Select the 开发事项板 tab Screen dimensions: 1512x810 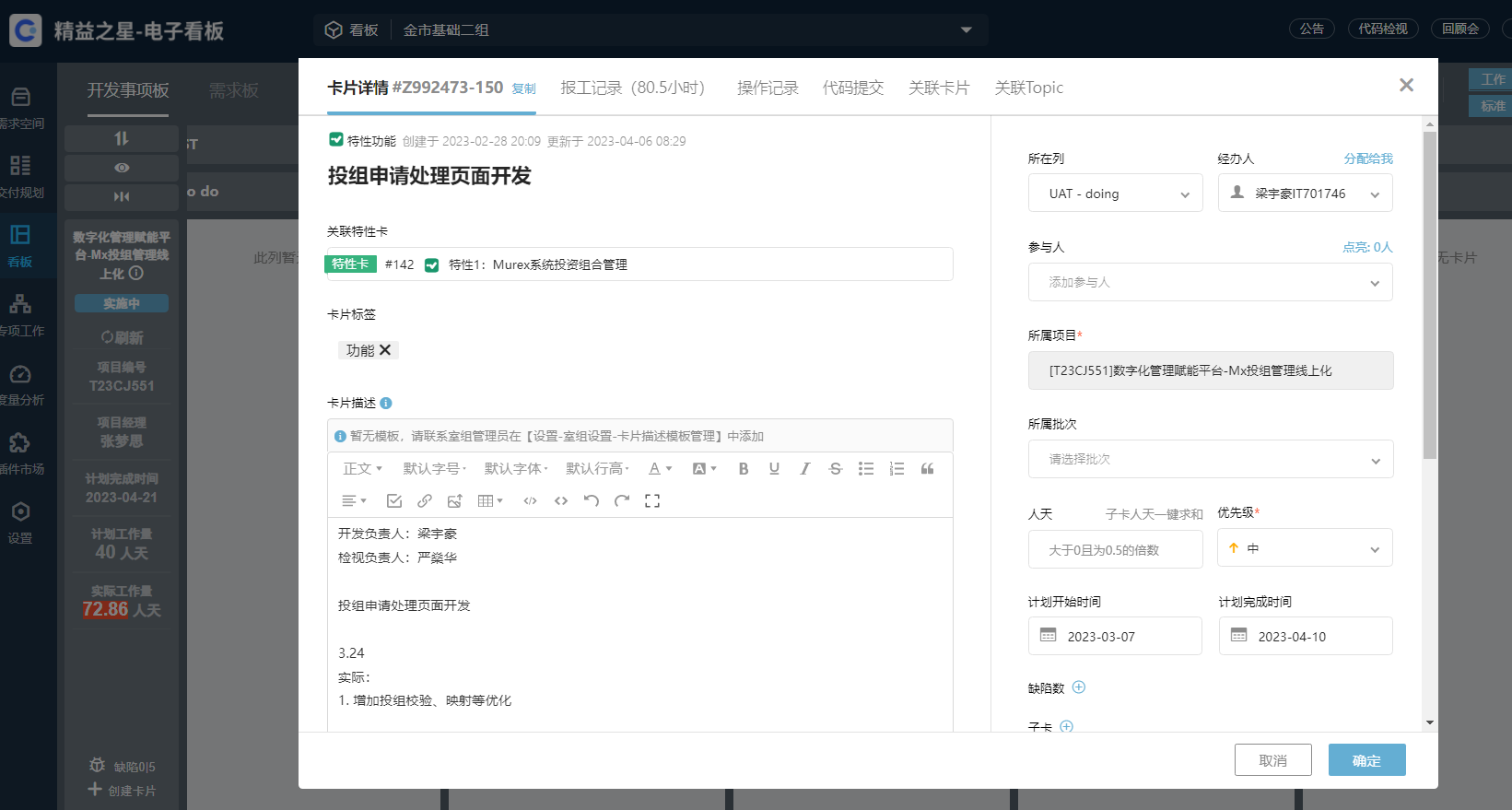click(128, 90)
